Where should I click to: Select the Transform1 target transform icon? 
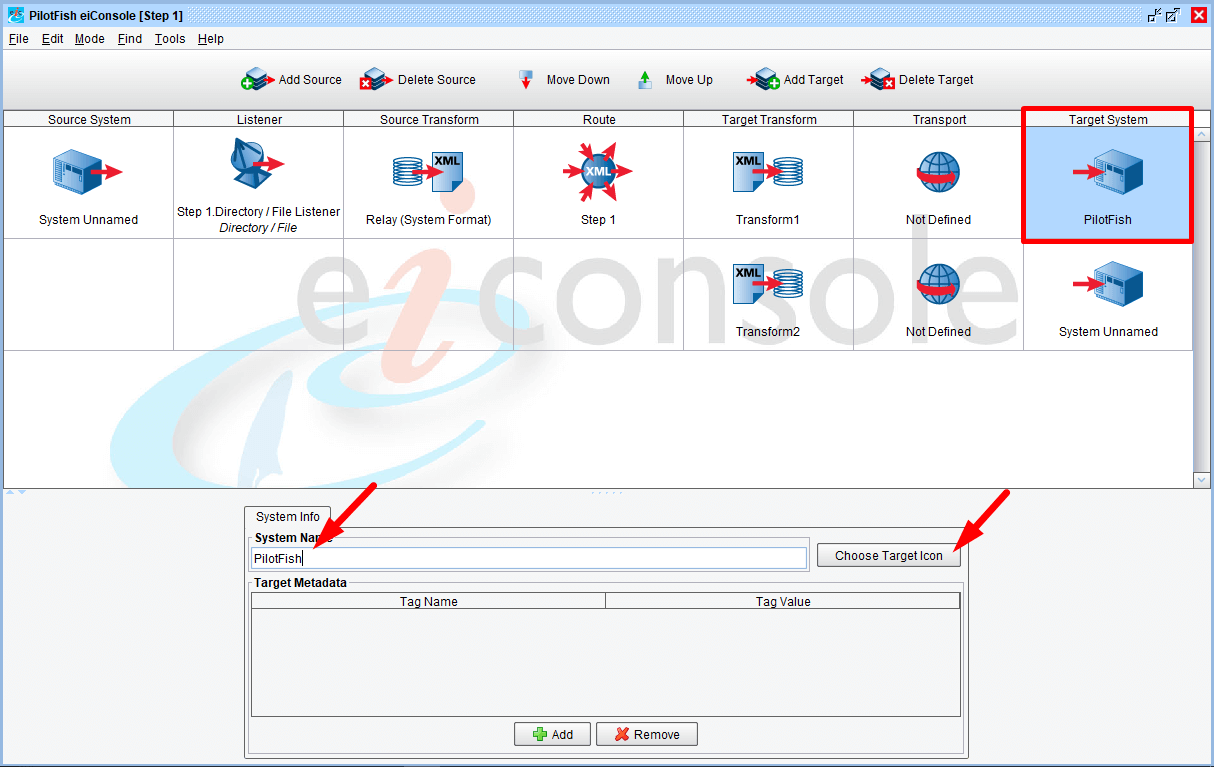pyautogui.click(x=768, y=172)
